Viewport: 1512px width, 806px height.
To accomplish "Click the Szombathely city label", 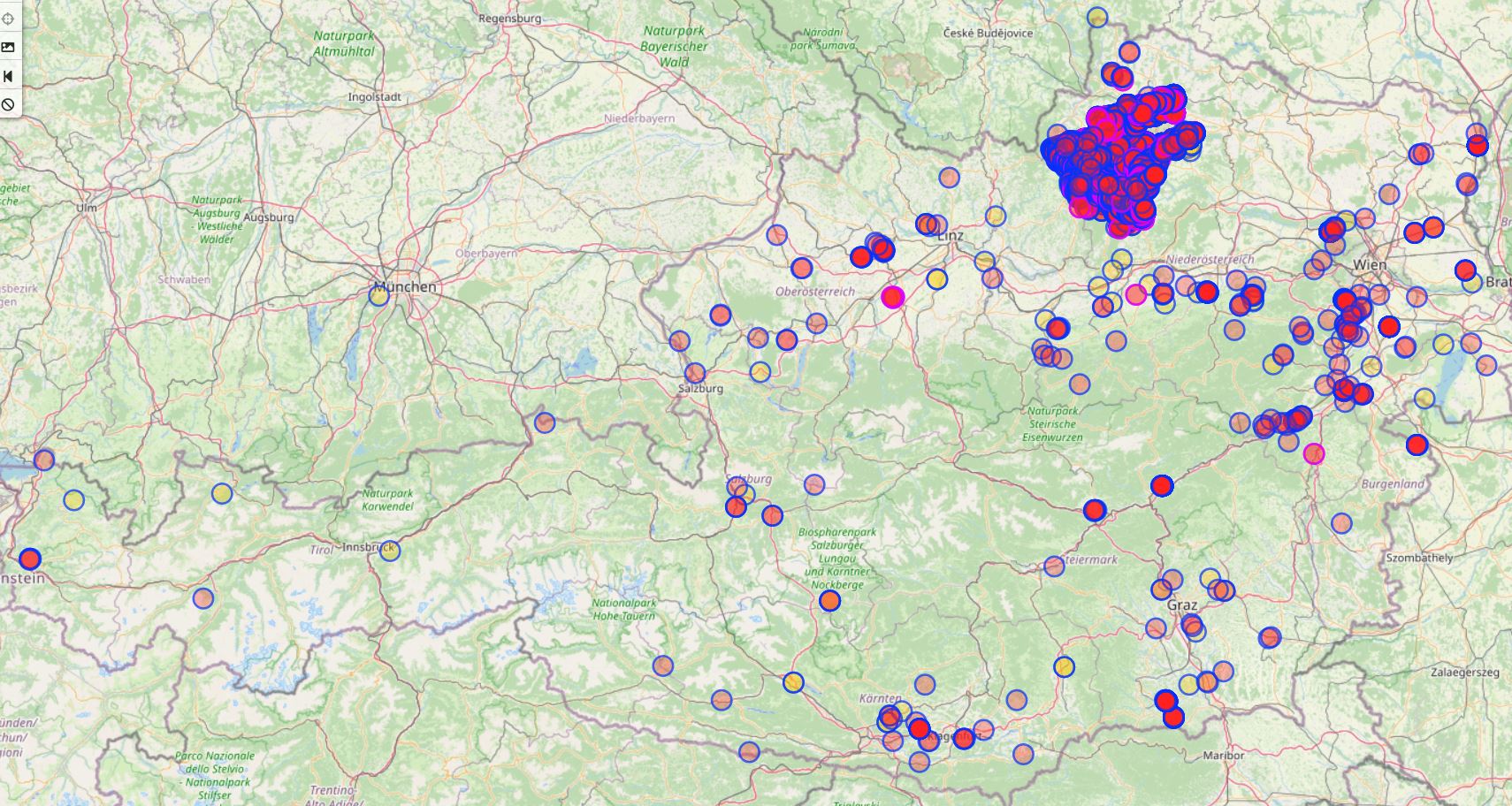I will click(1419, 558).
